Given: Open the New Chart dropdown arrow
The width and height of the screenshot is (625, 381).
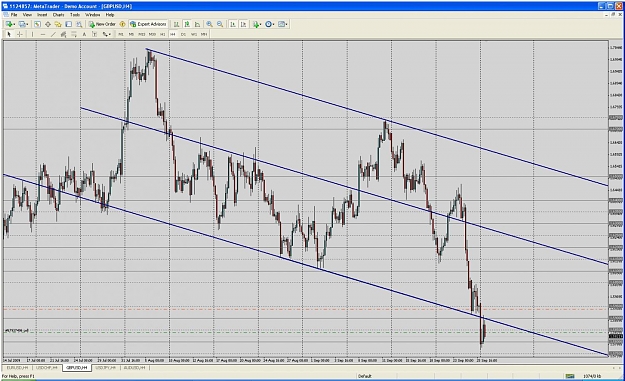Looking at the screenshot, I should coord(14,24).
